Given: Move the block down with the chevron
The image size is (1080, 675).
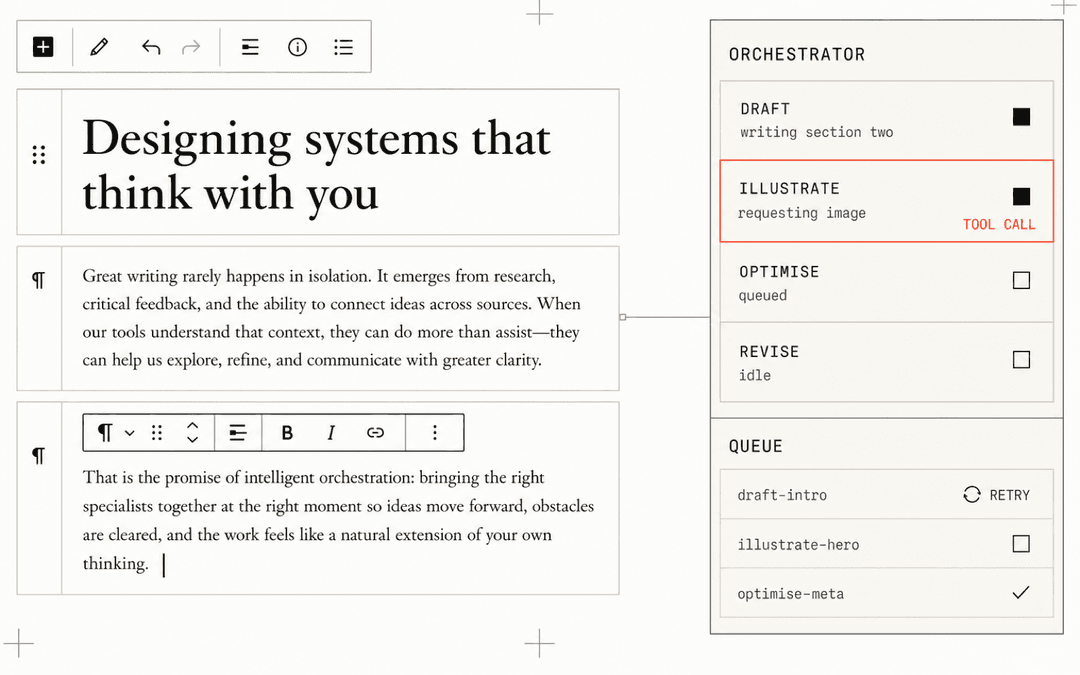Looking at the screenshot, I should coord(193,439).
